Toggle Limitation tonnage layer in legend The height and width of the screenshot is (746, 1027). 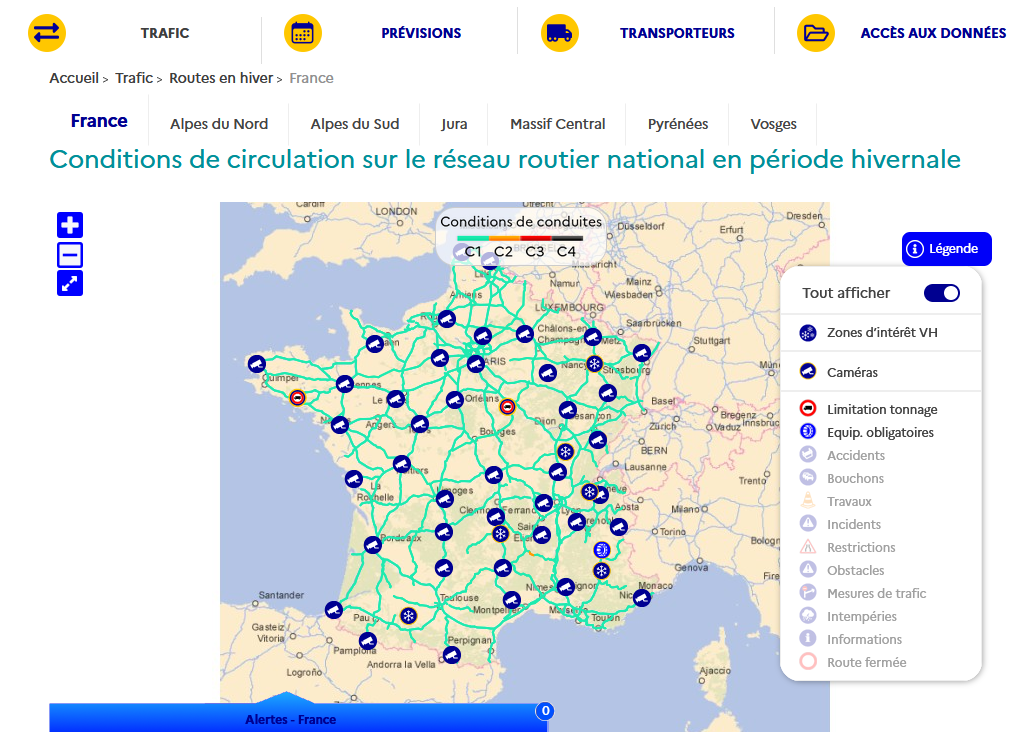(881, 410)
